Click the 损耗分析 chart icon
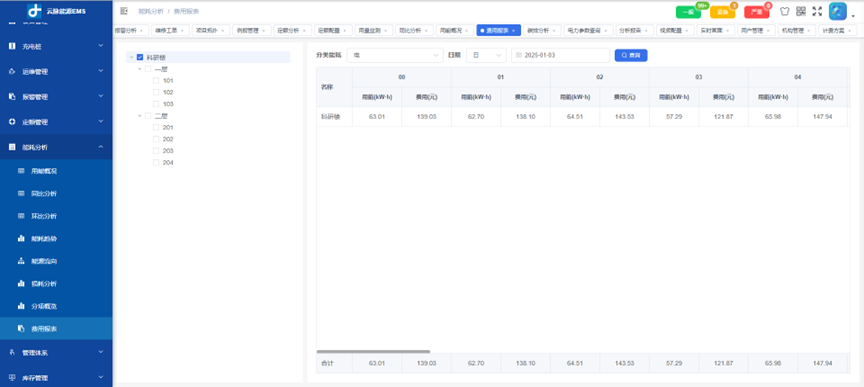 (x=21, y=284)
